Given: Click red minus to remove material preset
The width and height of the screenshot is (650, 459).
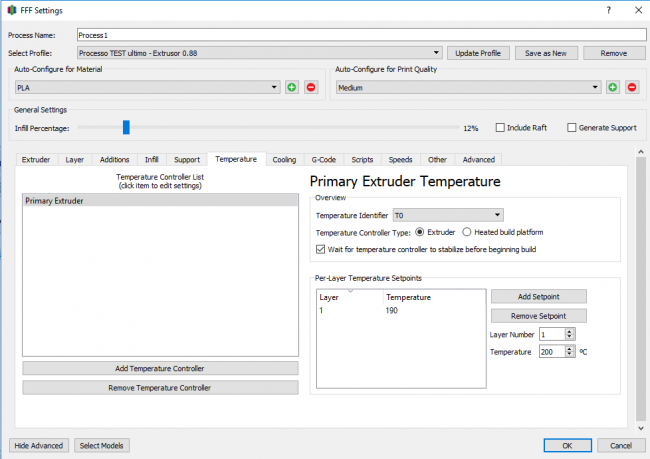Looking at the screenshot, I should [x=311, y=88].
